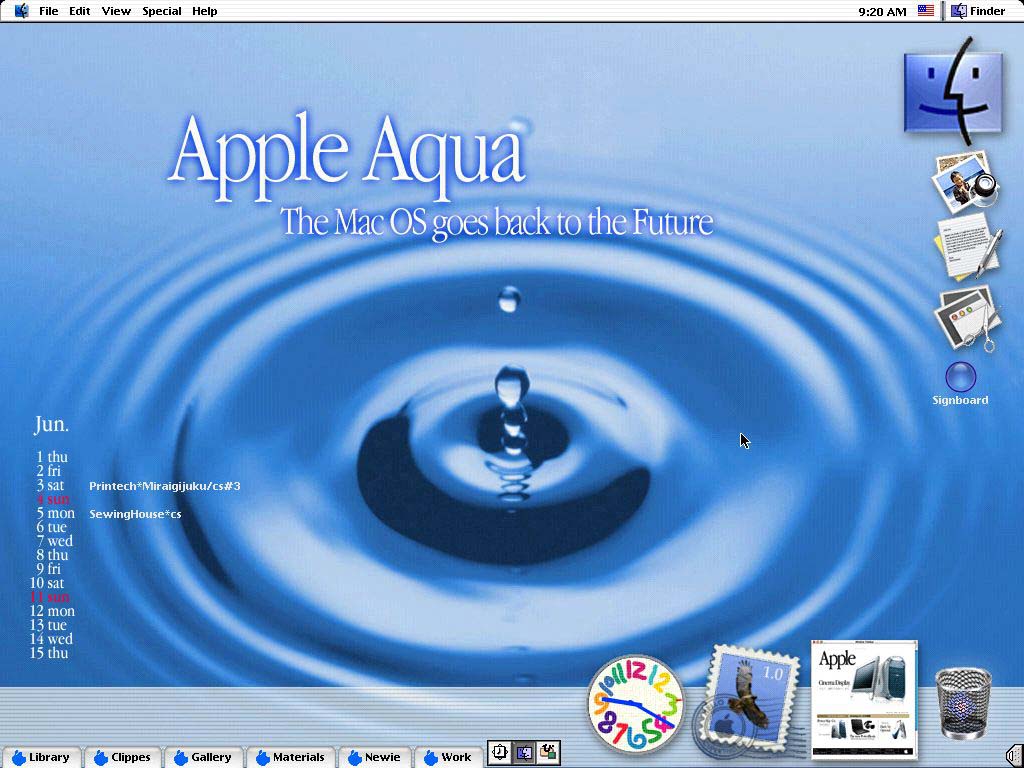Click the calendar date 5 mon
1024x768 pixels.
tap(56, 513)
